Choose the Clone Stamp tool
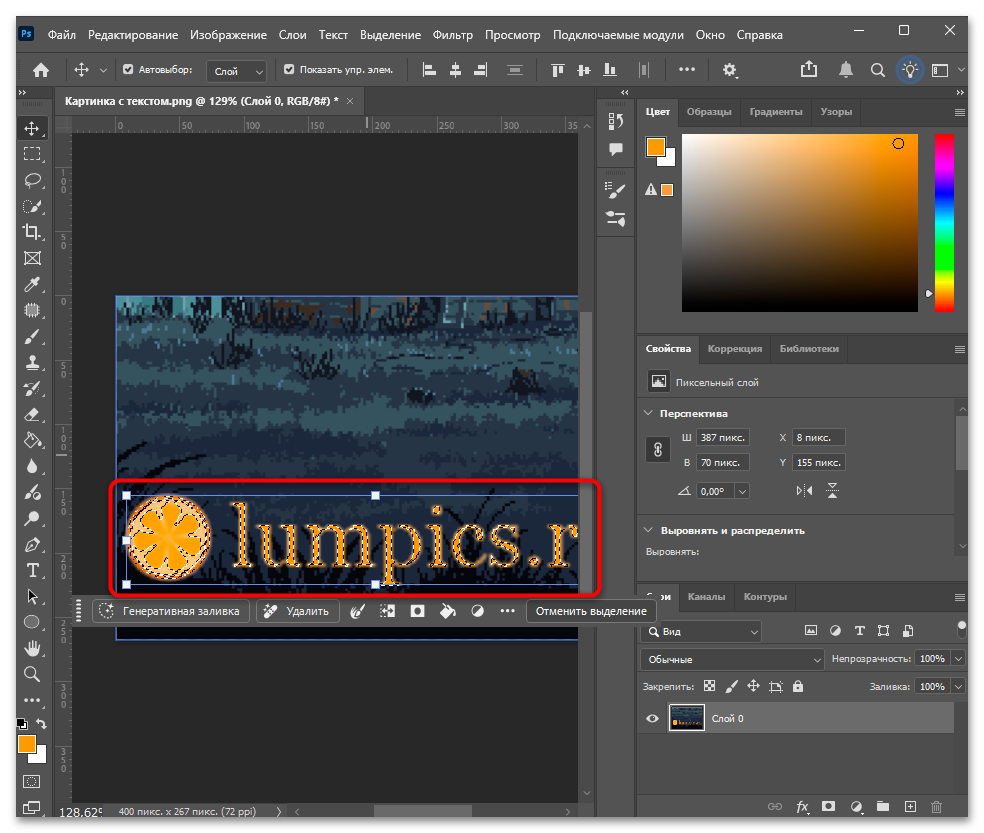Viewport: 984px width, 833px height. 32,362
